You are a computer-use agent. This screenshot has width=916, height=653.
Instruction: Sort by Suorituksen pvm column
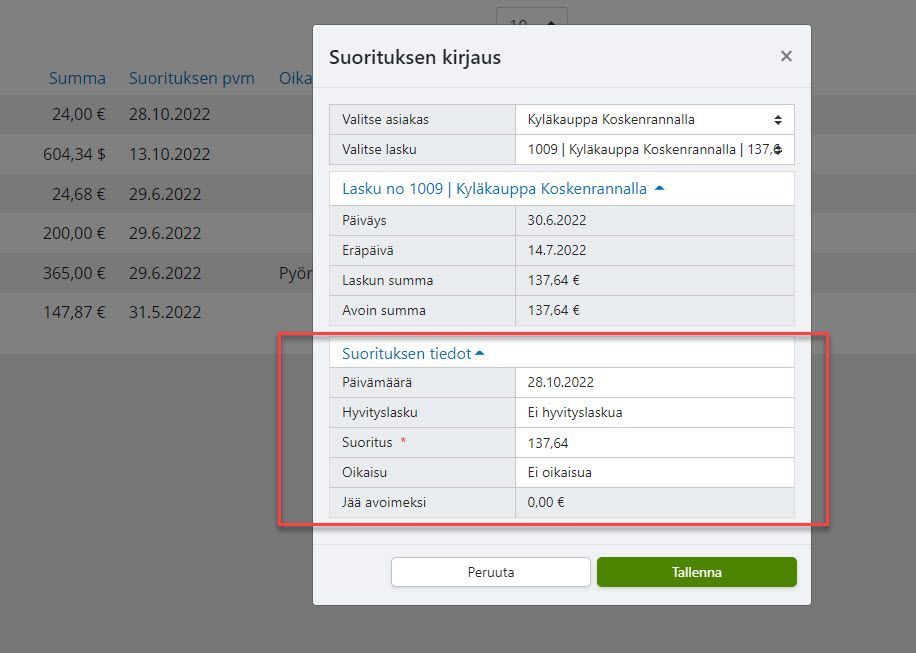pyautogui.click(x=191, y=78)
